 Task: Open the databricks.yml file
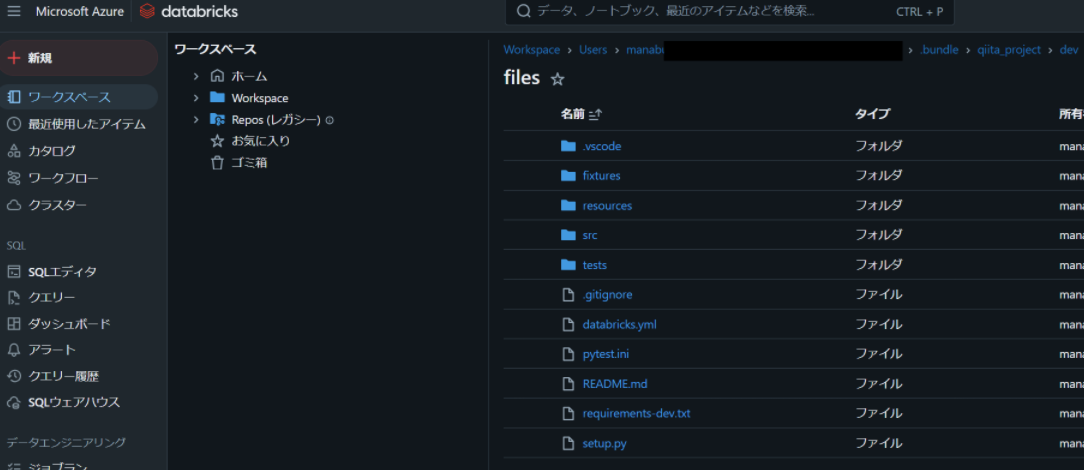619,324
